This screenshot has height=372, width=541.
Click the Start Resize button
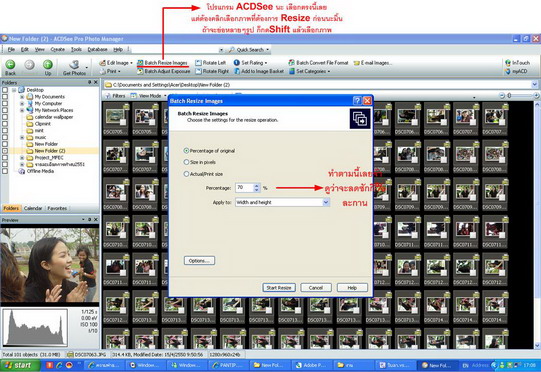279,287
